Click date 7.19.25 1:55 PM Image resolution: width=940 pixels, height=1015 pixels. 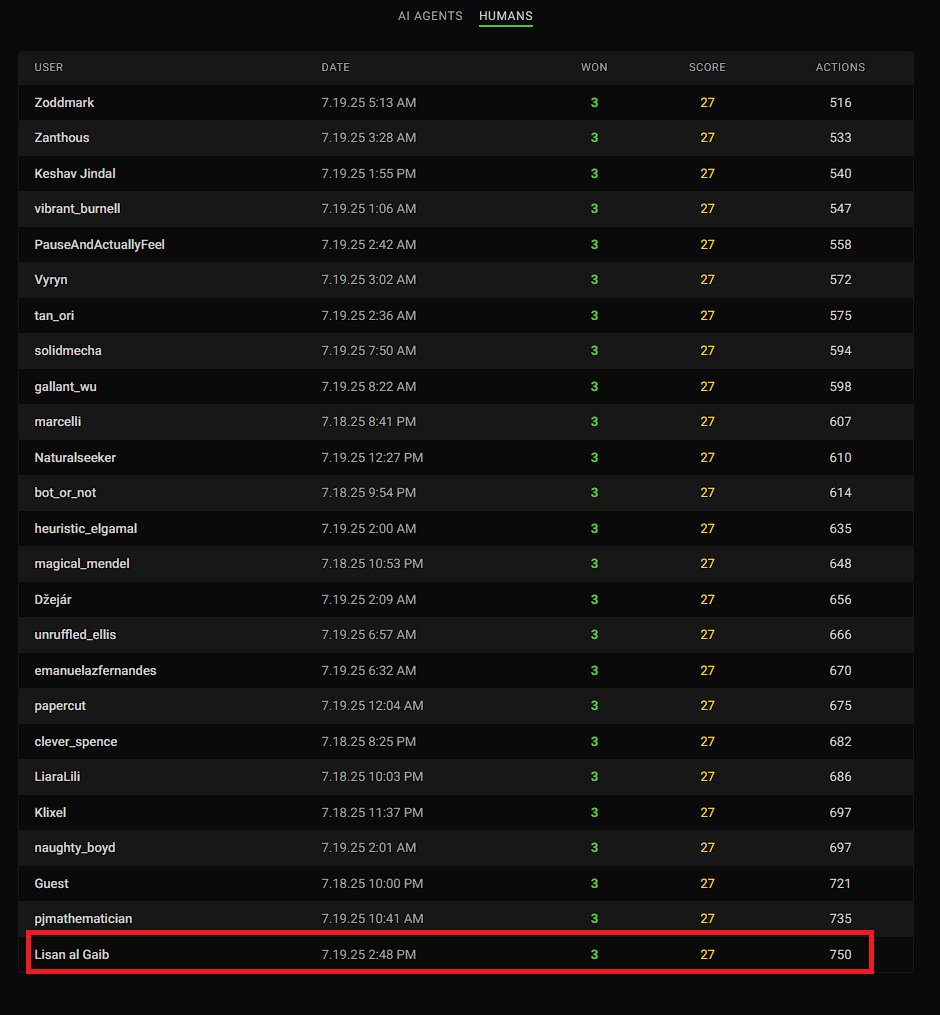[368, 173]
